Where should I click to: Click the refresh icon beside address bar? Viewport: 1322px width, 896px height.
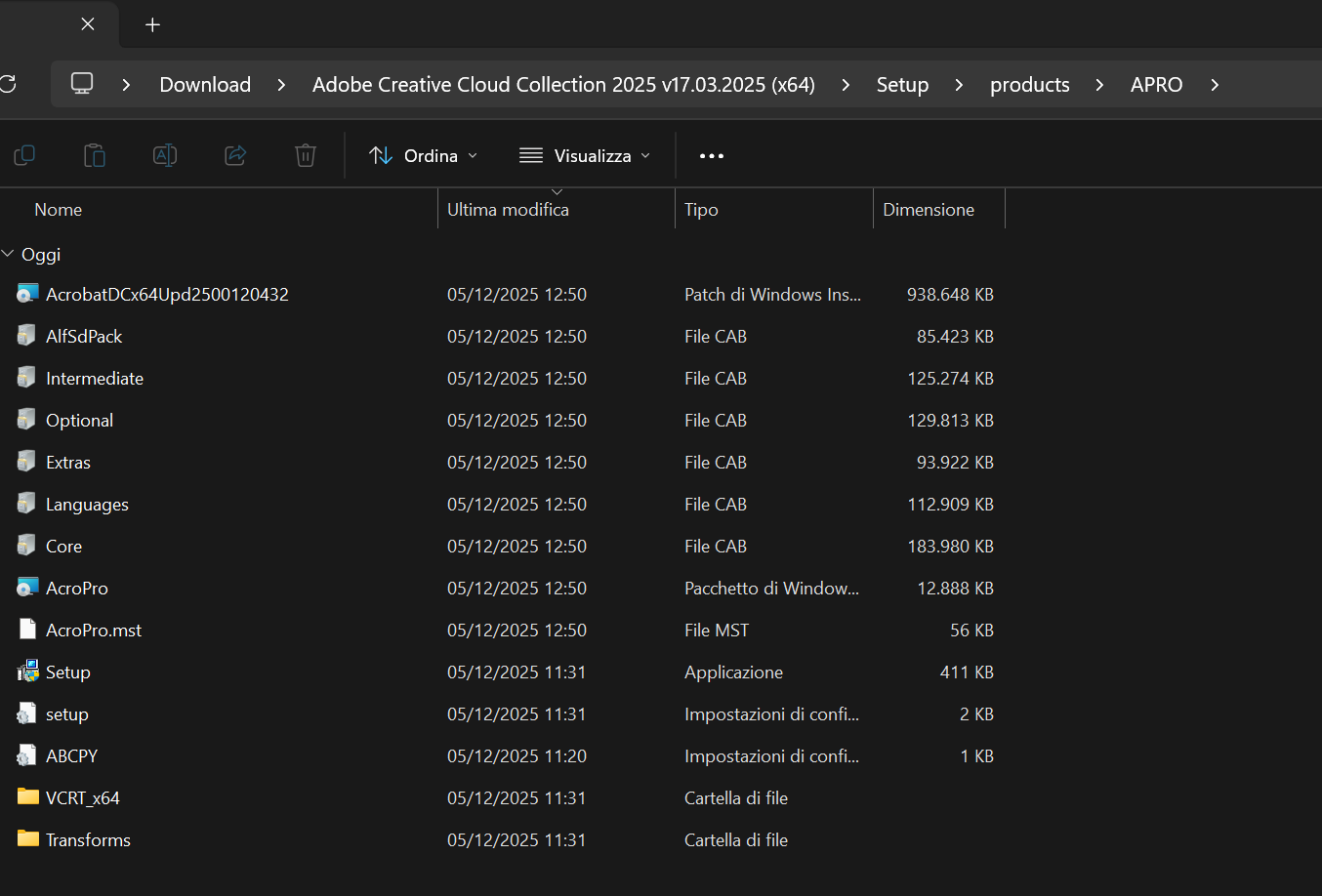(x=8, y=84)
